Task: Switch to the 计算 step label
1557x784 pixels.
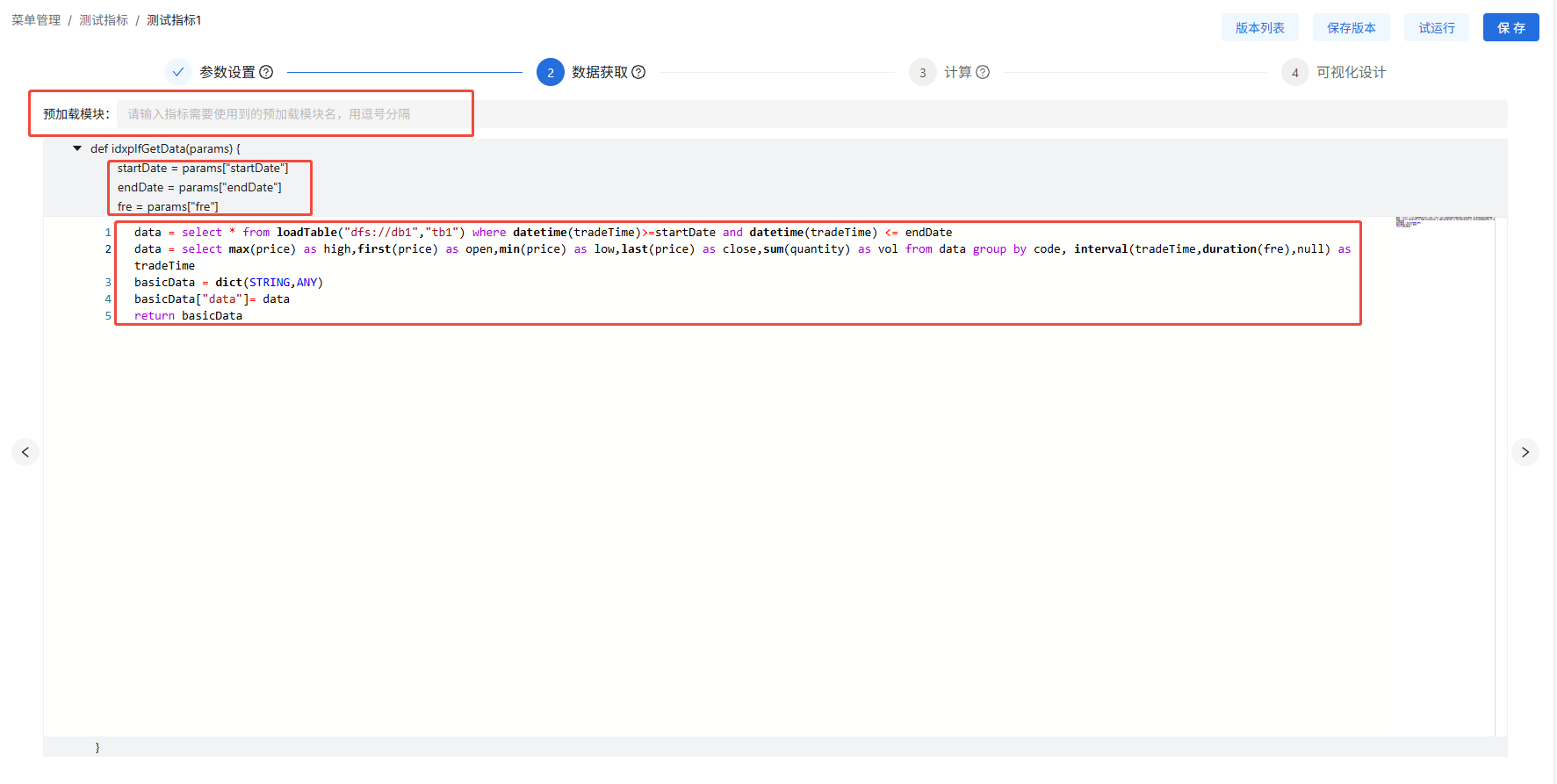Action: [957, 72]
